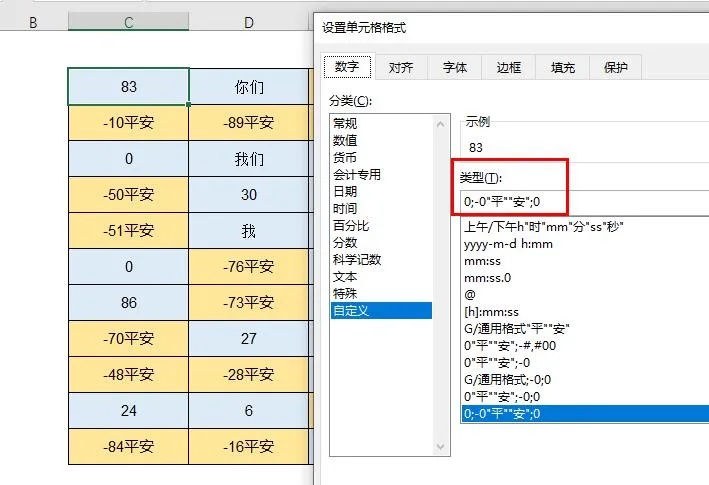This screenshot has height=485, width=709.
Task: Select the 边框 tab
Action: coord(509,67)
